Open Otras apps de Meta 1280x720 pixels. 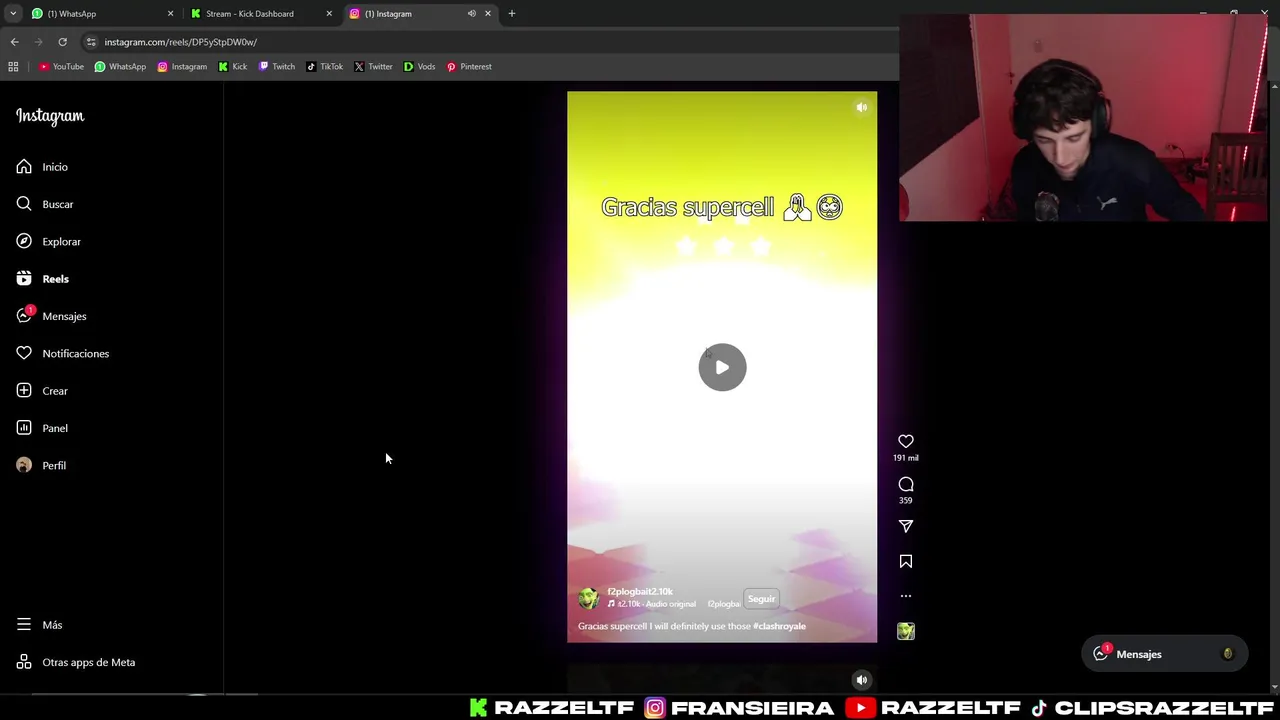pyautogui.click(x=75, y=662)
